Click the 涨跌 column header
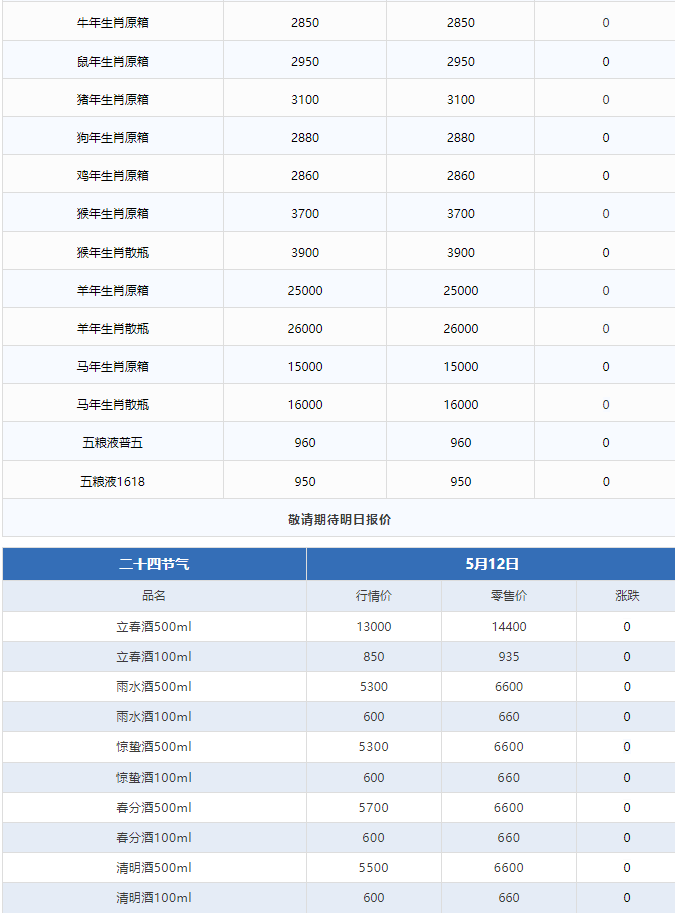This screenshot has height=913, width=675. (x=627, y=596)
